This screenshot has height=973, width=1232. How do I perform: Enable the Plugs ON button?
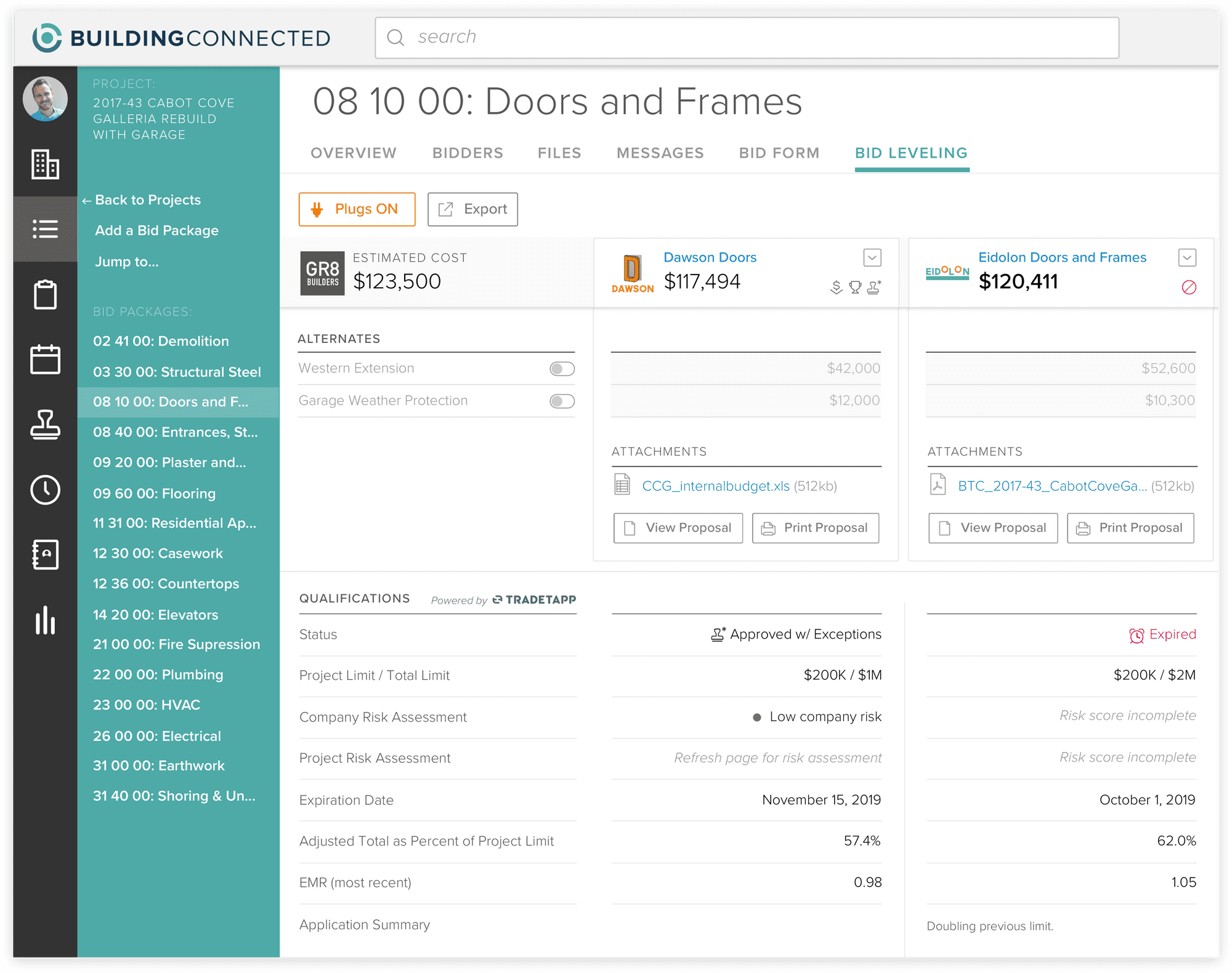click(357, 209)
